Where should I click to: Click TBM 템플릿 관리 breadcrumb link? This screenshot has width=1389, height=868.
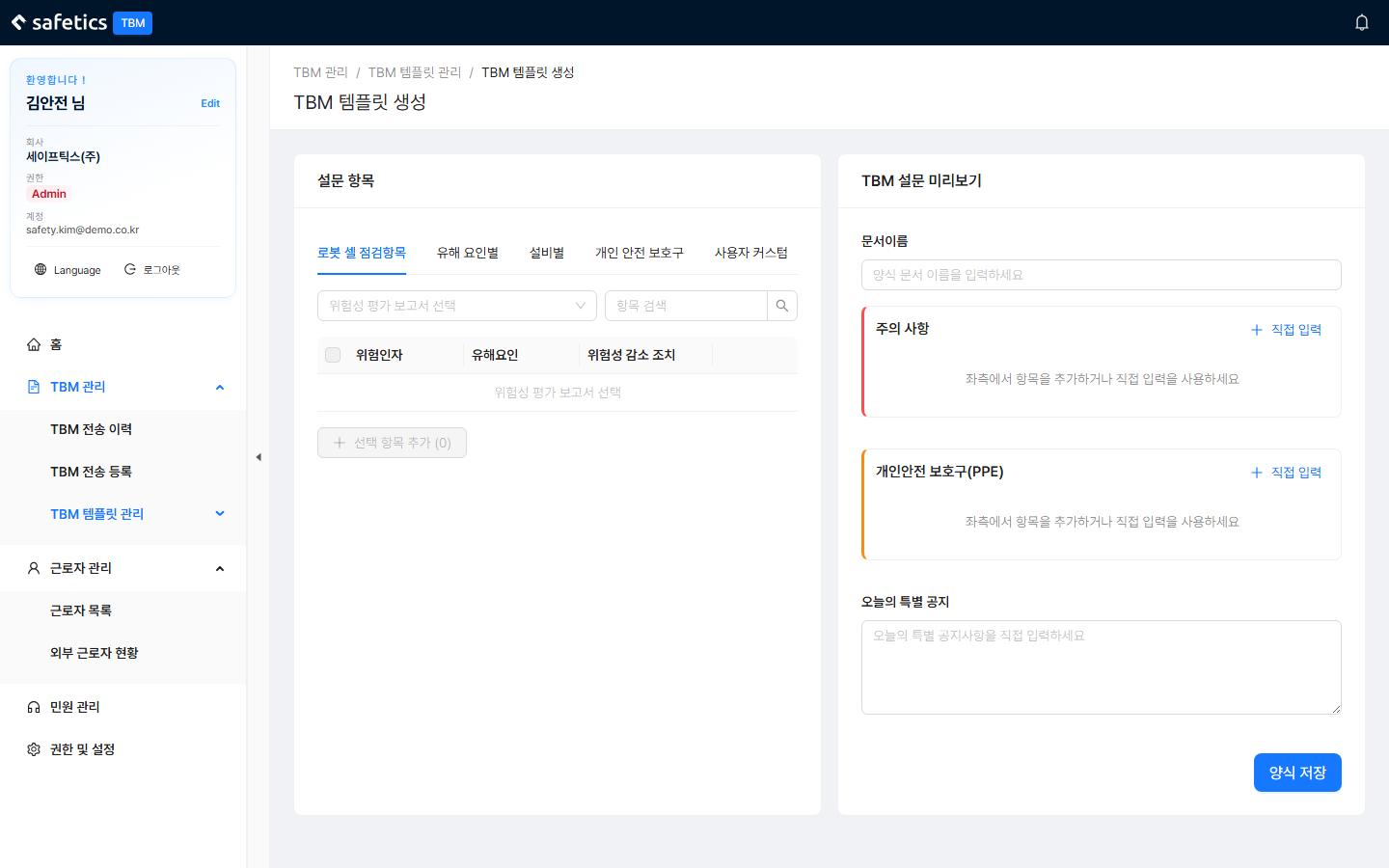415,72
